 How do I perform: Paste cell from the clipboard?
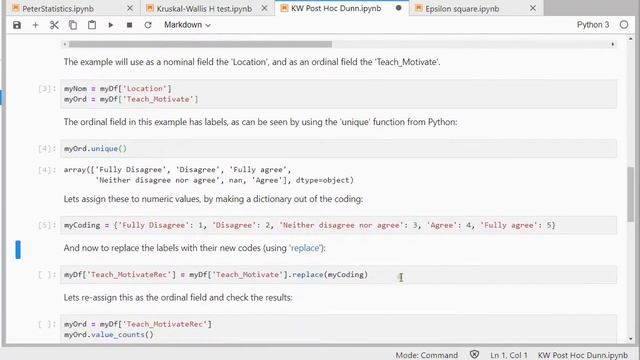92,25
